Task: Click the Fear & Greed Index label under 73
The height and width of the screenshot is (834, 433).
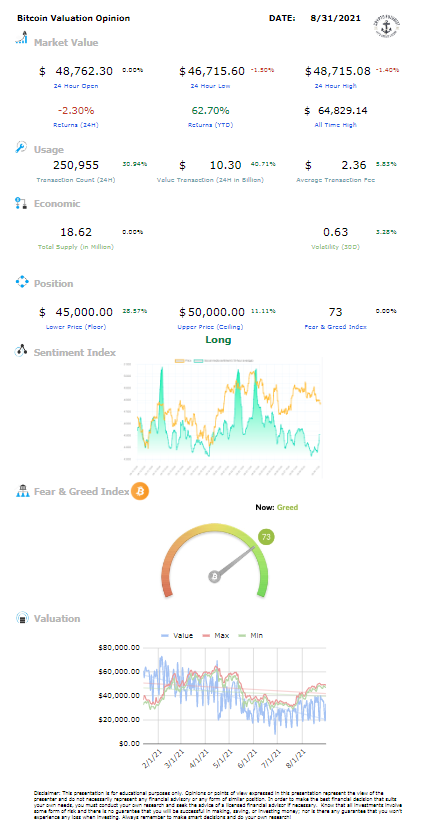Action: click(337, 327)
